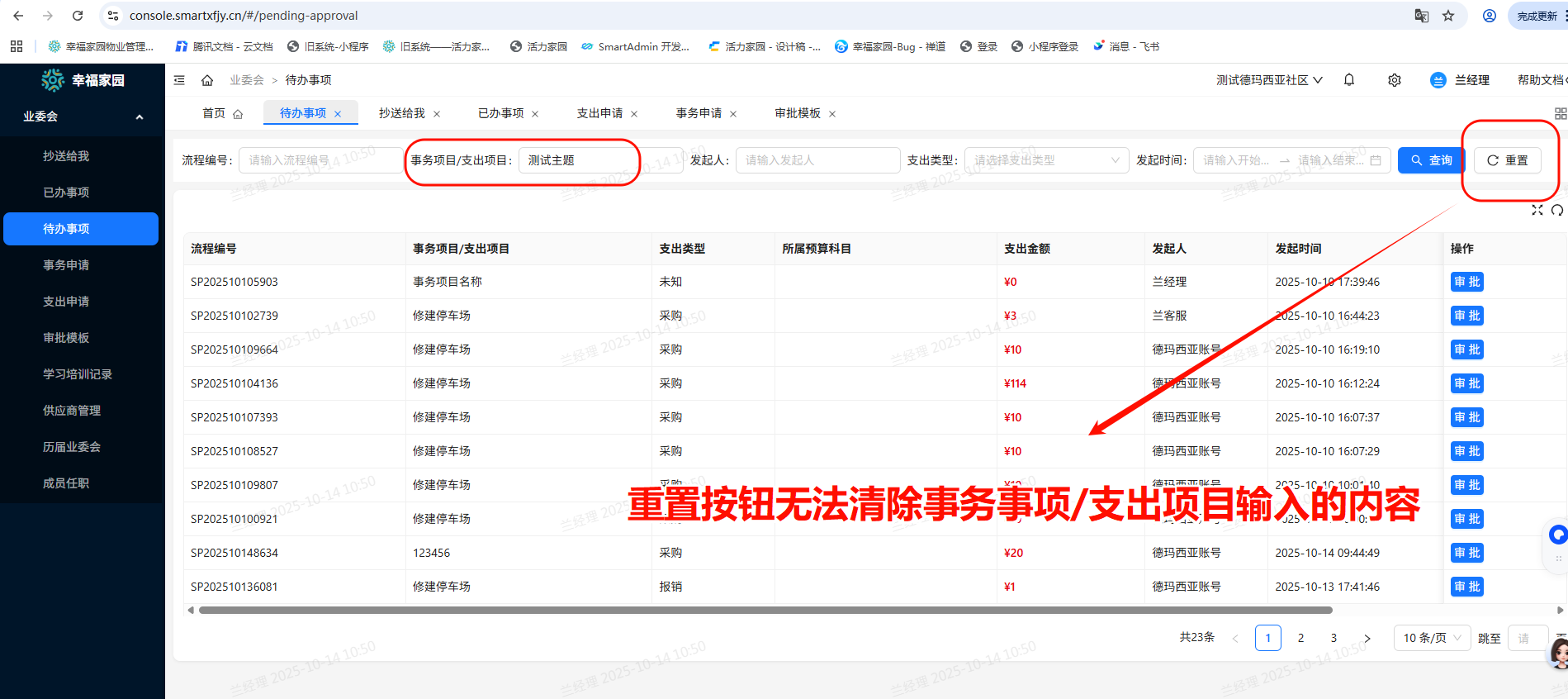Open 供应商管理 in the sidebar
The width and height of the screenshot is (1568, 699).
click(x=72, y=411)
